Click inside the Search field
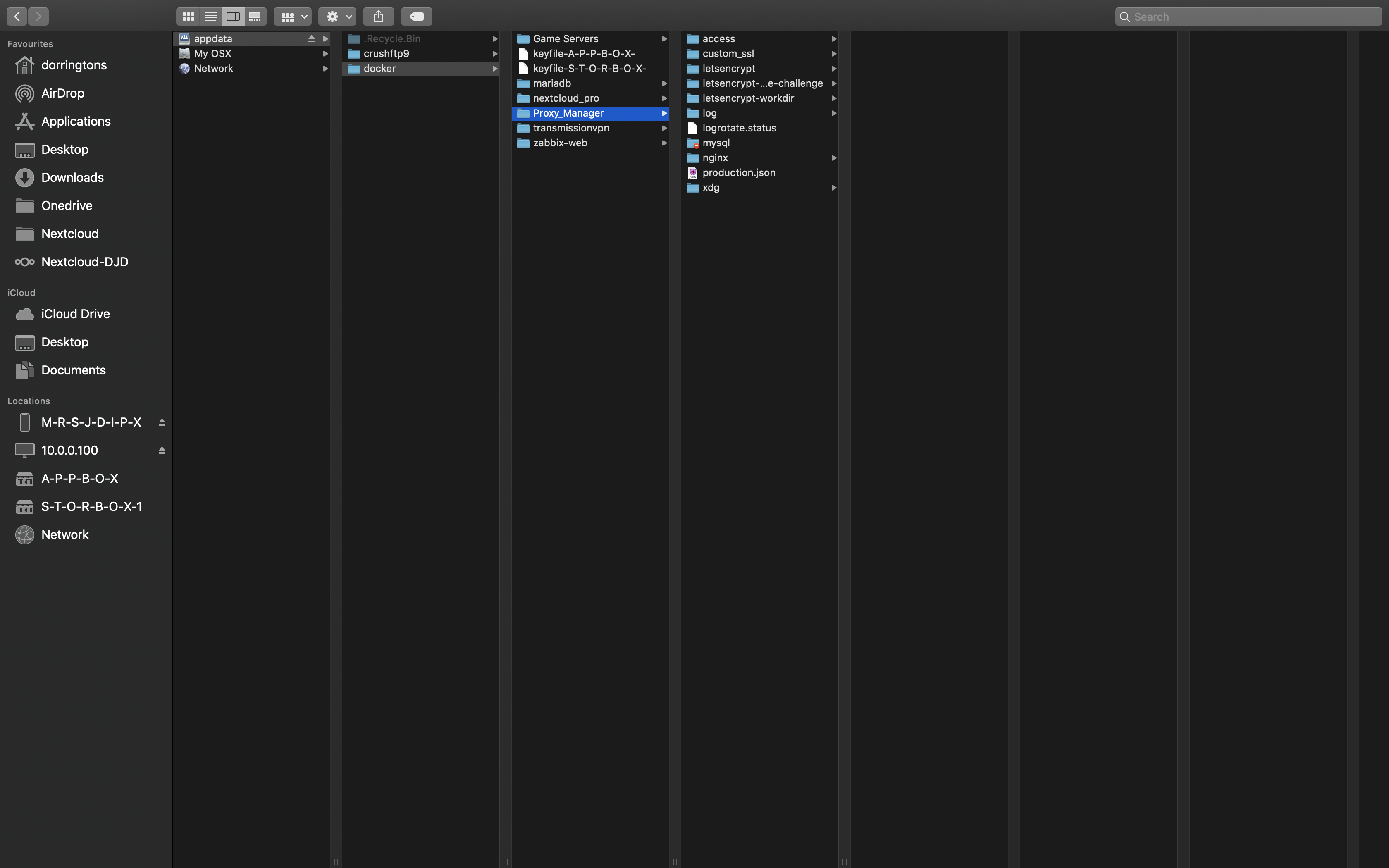The image size is (1389, 868). click(x=1248, y=16)
